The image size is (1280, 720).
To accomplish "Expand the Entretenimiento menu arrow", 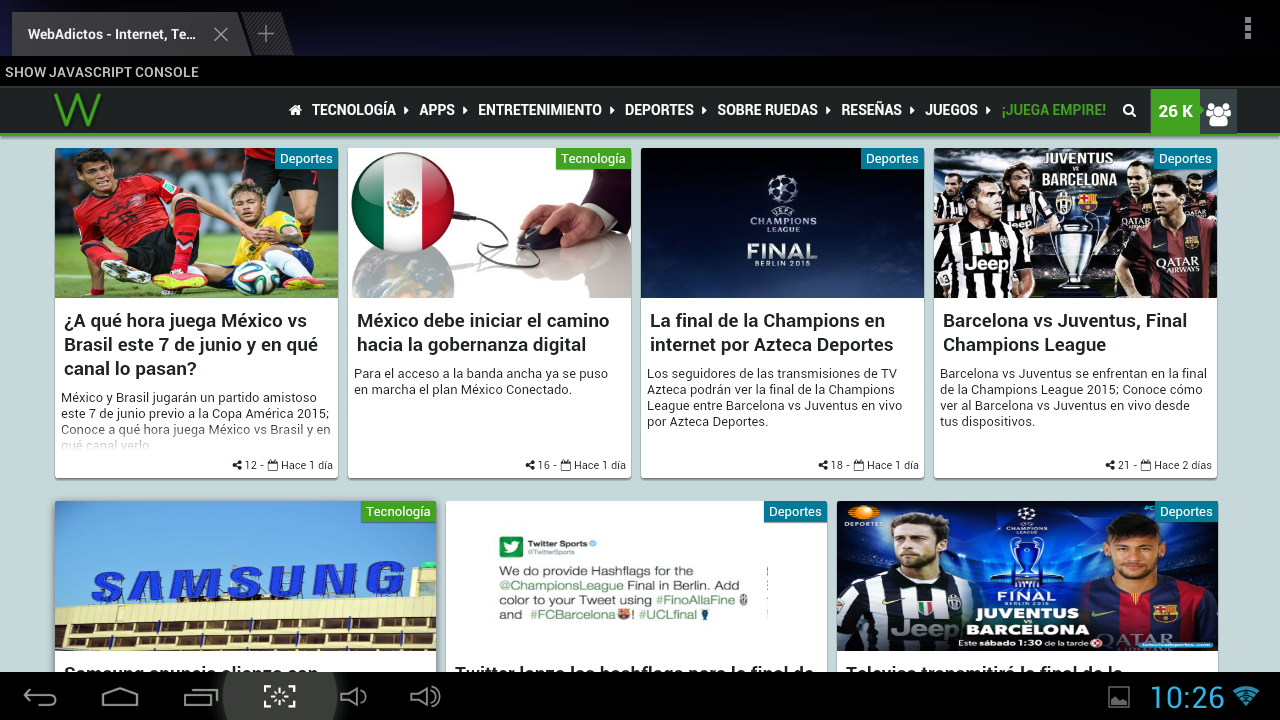I will point(612,110).
